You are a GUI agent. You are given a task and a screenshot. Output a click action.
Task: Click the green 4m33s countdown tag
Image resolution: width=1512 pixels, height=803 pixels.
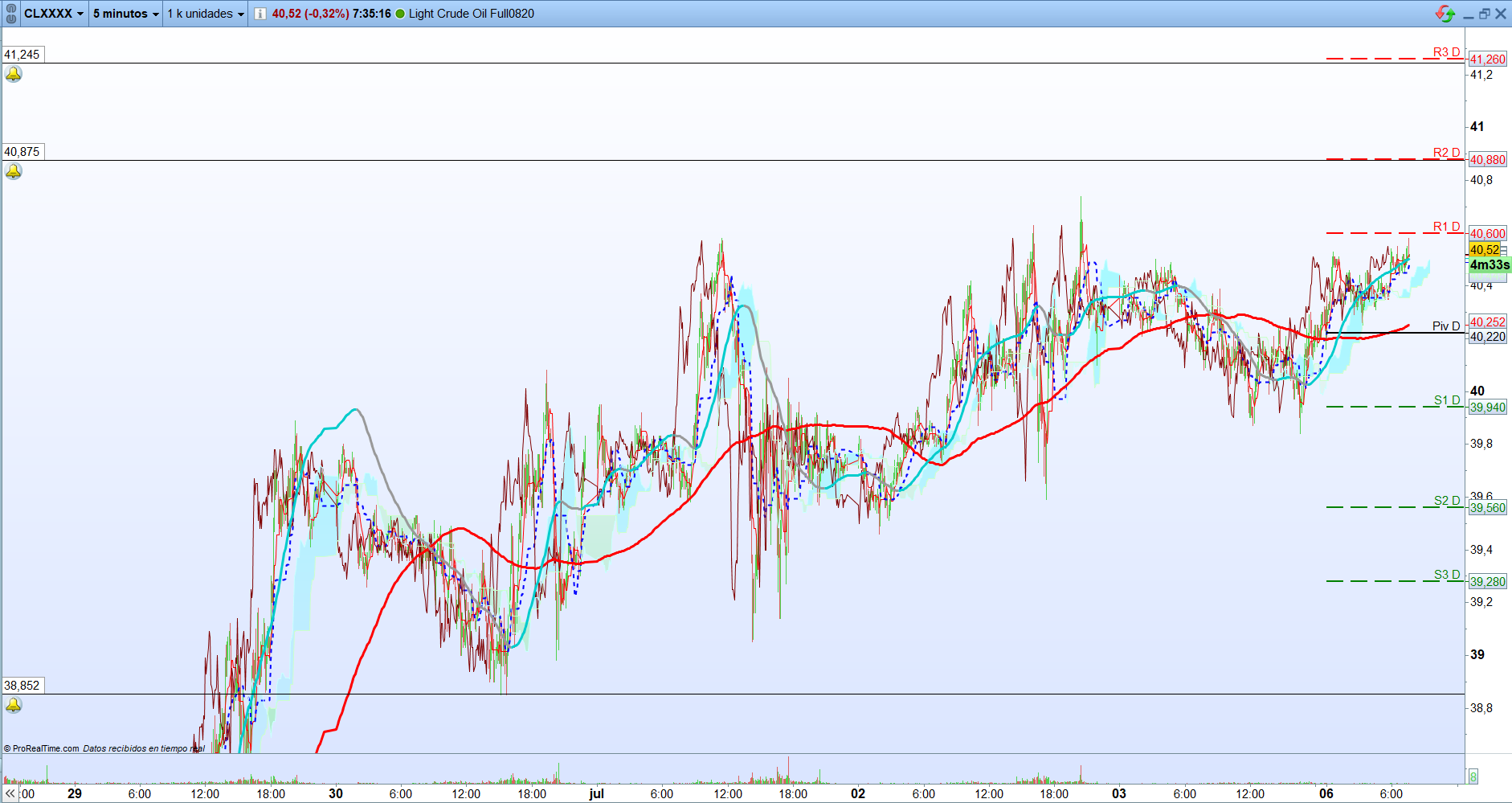pos(1490,265)
